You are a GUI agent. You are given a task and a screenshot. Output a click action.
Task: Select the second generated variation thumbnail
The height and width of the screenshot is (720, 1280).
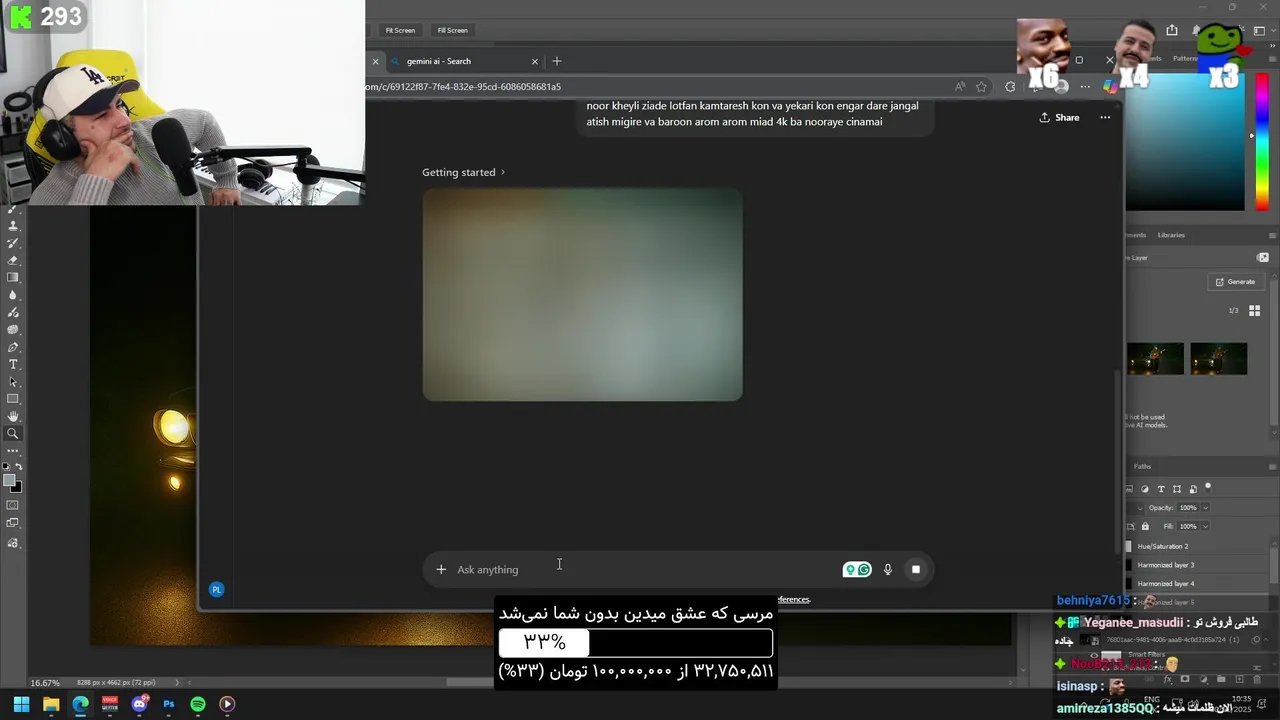click(1219, 358)
